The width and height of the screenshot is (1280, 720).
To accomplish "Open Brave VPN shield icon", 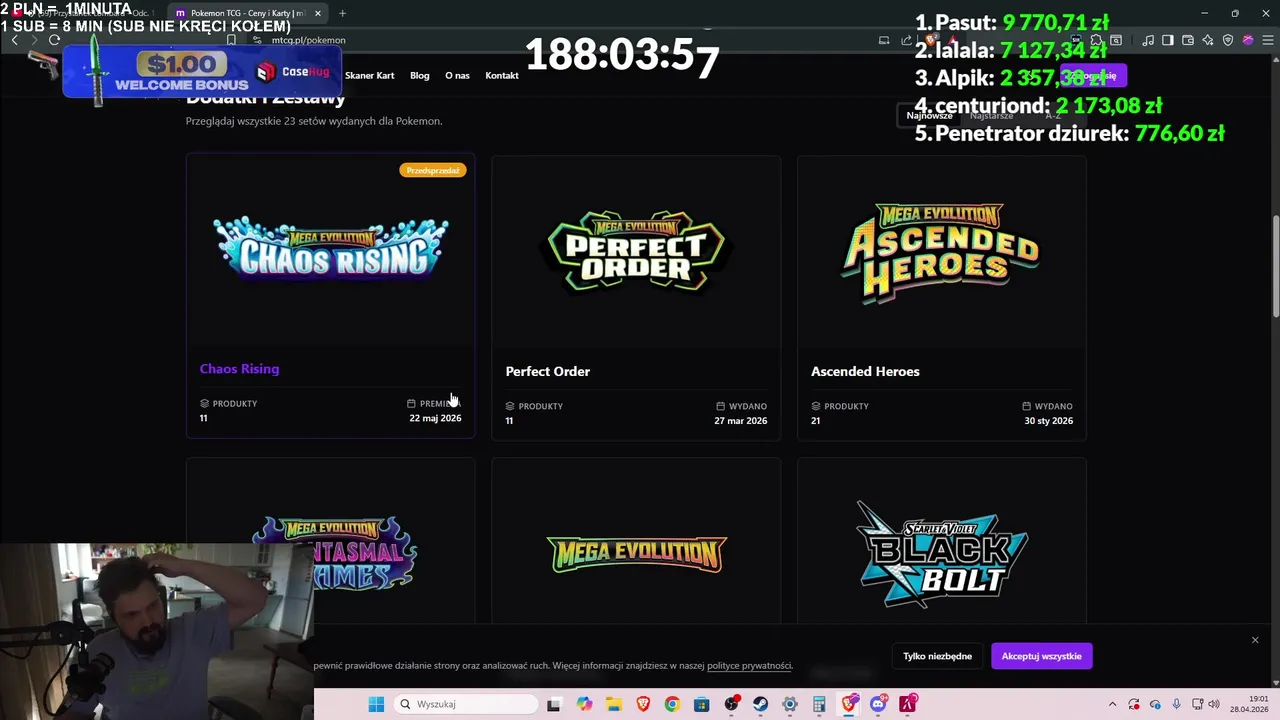I will 1228,40.
